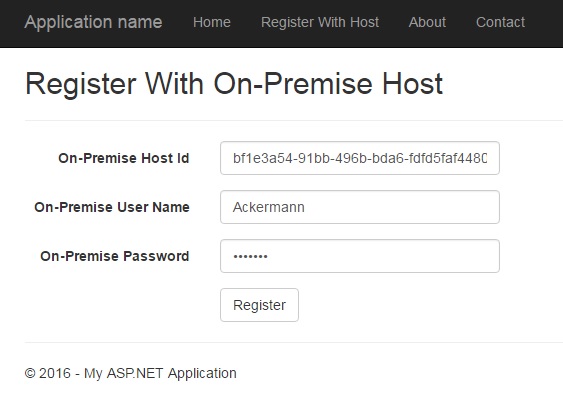Click the divider line above the footer

coord(294,342)
